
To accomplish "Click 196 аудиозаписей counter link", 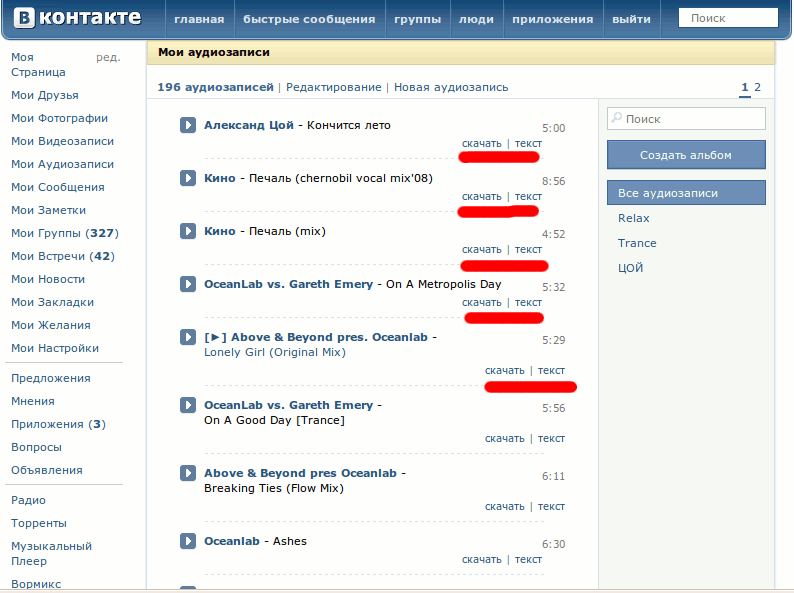I will 215,87.
